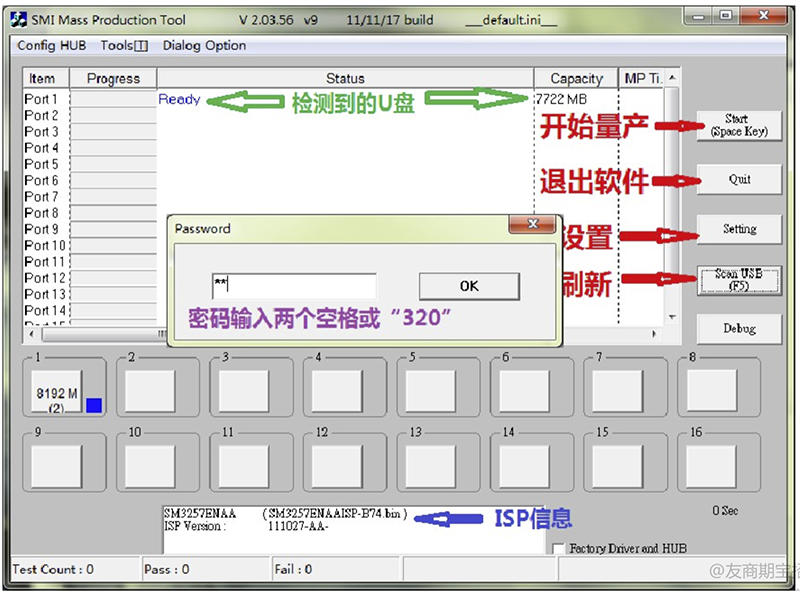The image size is (800, 591).
Task: Select the Port 12 row
Action: point(96,278)
